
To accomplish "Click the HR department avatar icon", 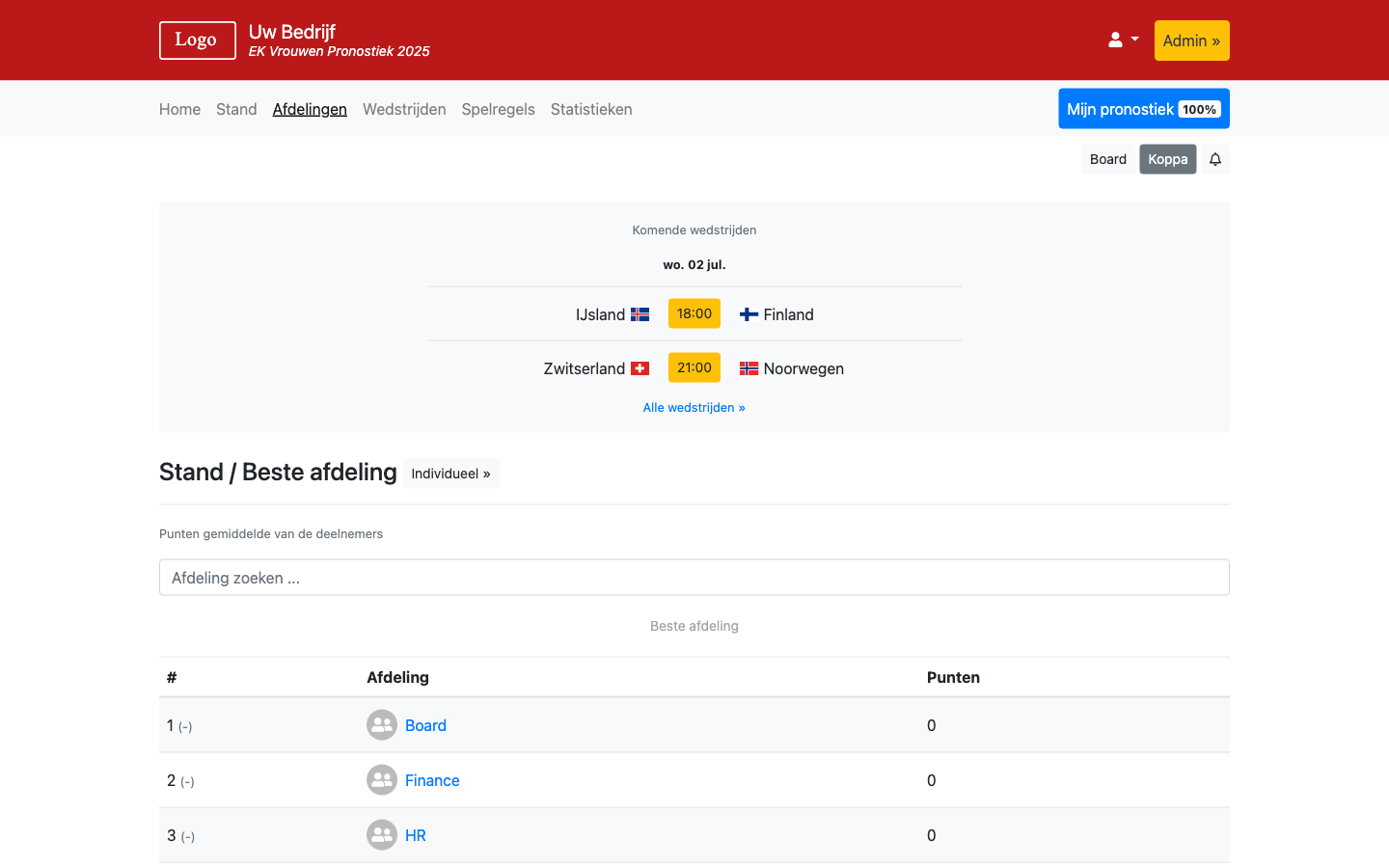I will tap(382, 835).
